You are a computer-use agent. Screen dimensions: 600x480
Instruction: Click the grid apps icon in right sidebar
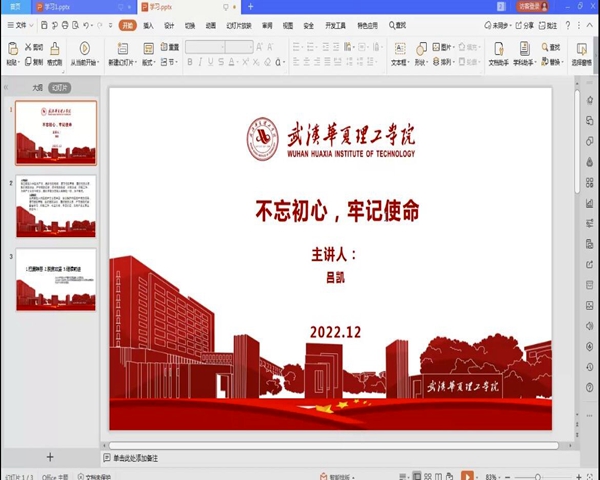click(590, 183)
